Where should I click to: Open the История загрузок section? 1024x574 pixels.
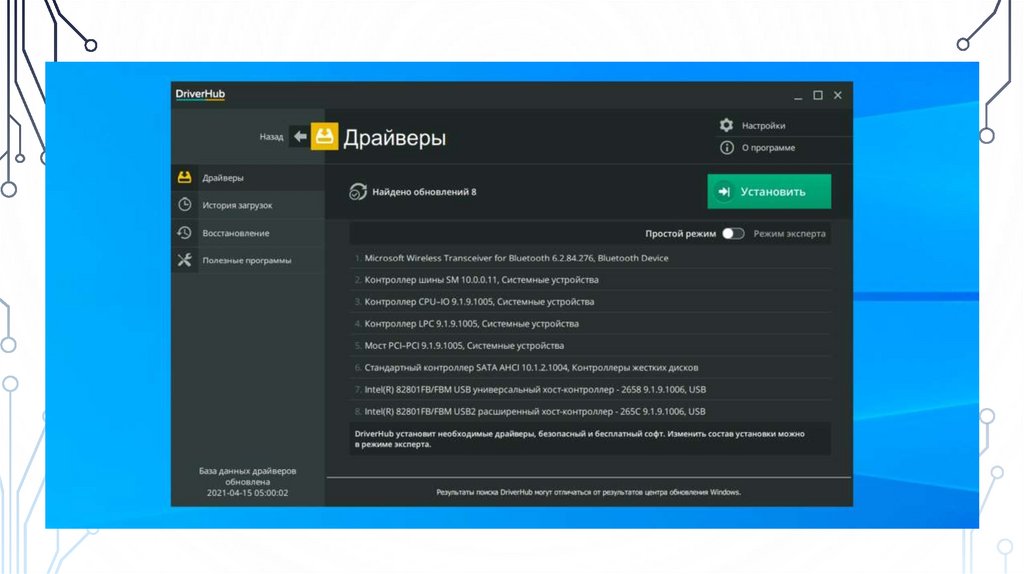point(248,205)
